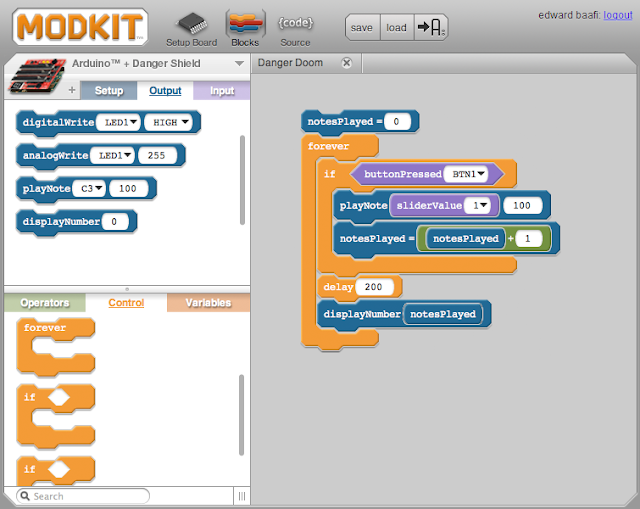Screen dimensions: 640x509
Task: Click the search magnifier icon
Action: pos(25,496)
